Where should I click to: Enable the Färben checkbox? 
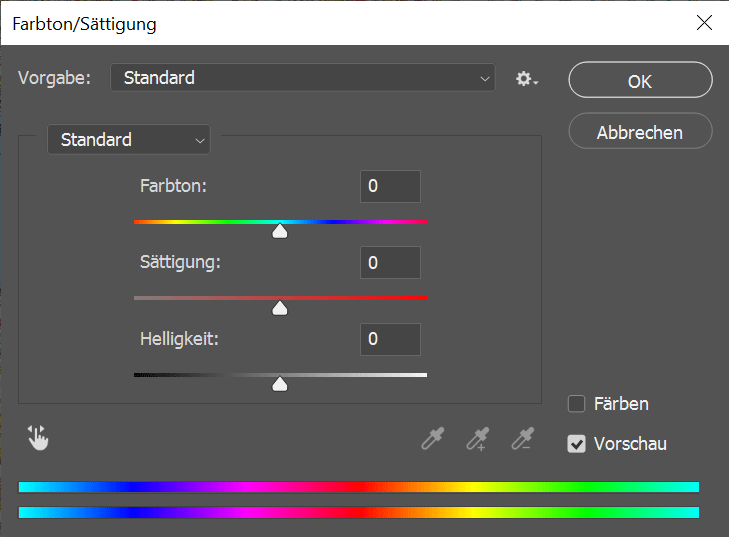(577, 404)
